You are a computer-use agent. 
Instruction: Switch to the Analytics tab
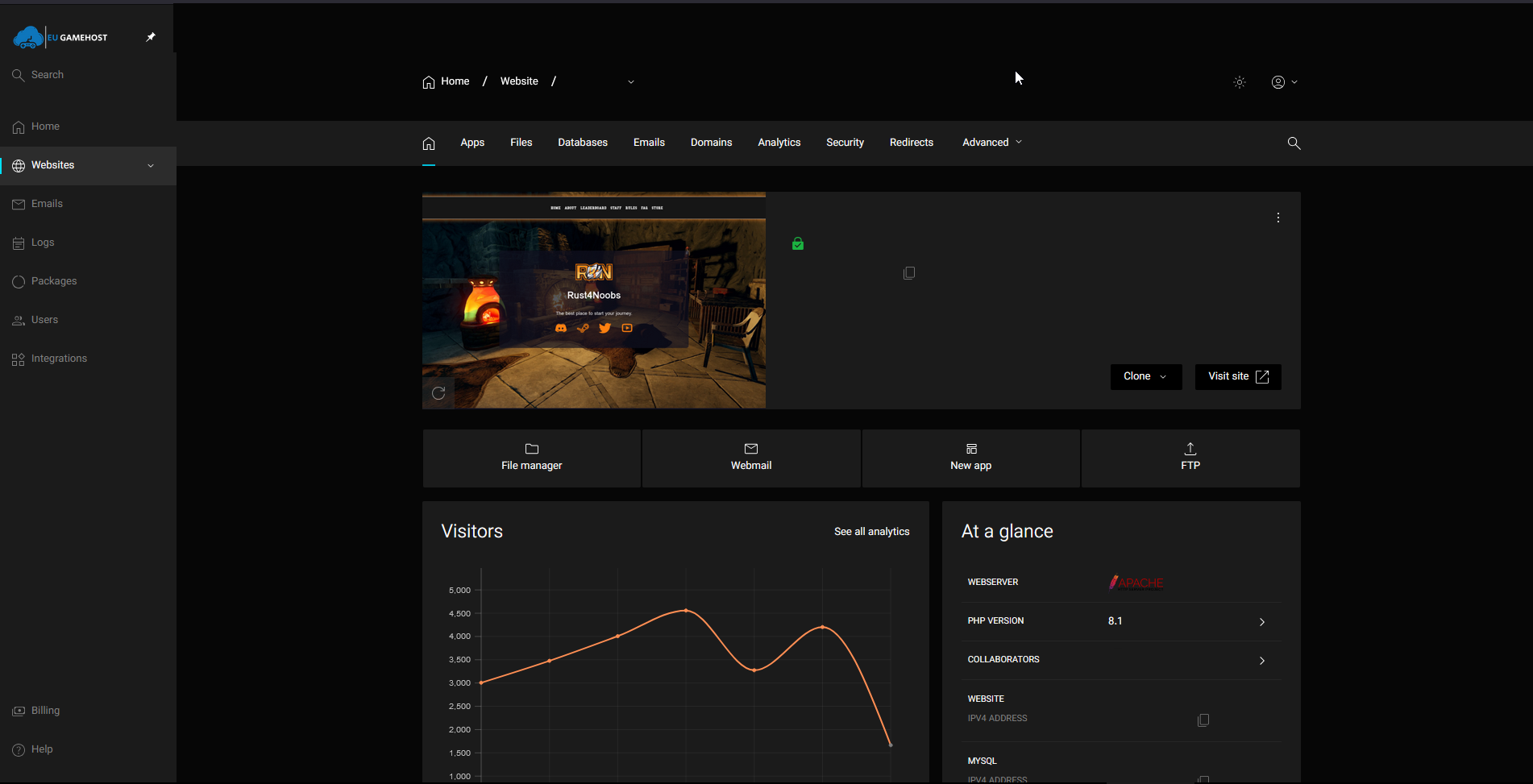click(x=779, y=143)
